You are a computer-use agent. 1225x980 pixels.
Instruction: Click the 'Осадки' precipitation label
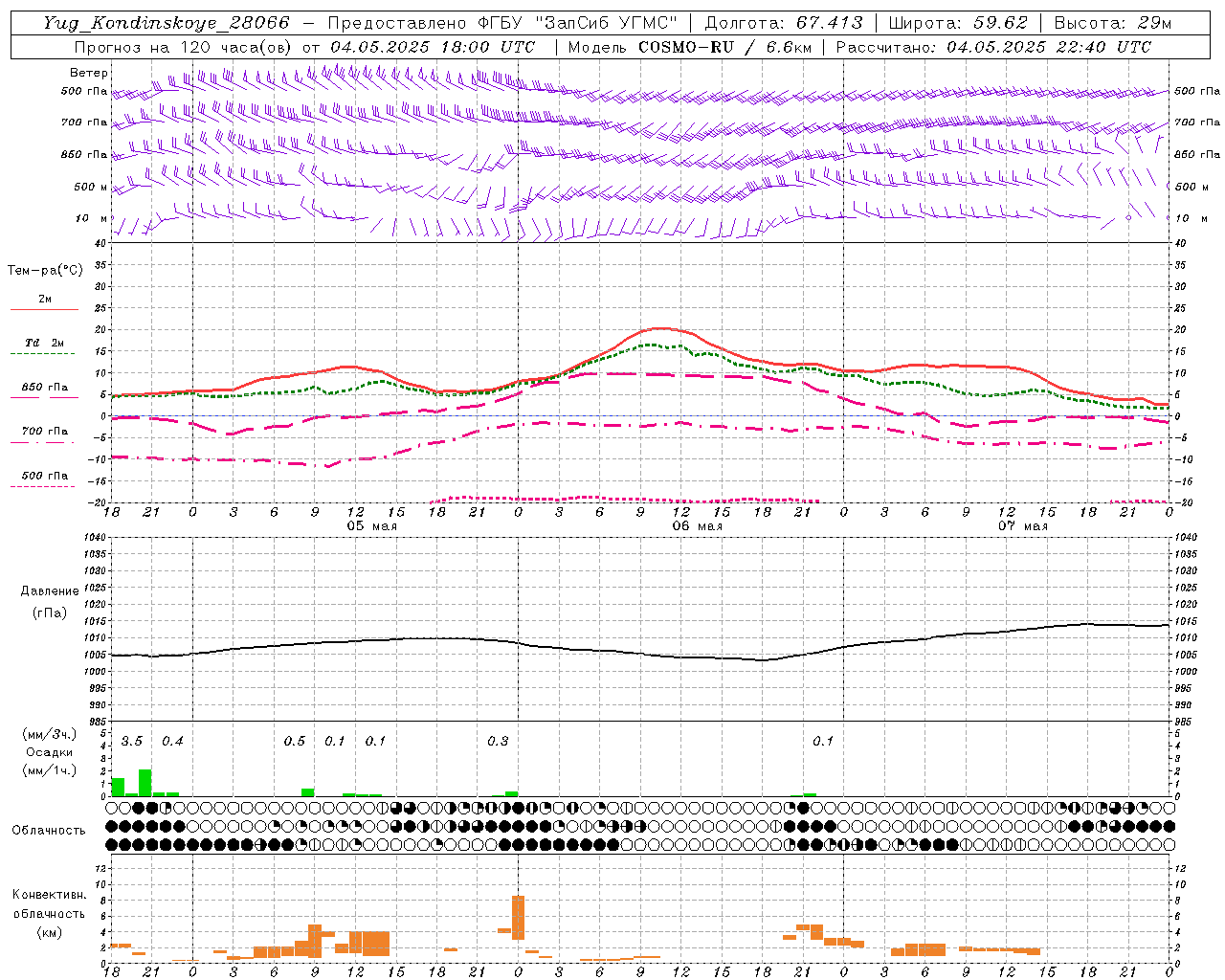50,752
